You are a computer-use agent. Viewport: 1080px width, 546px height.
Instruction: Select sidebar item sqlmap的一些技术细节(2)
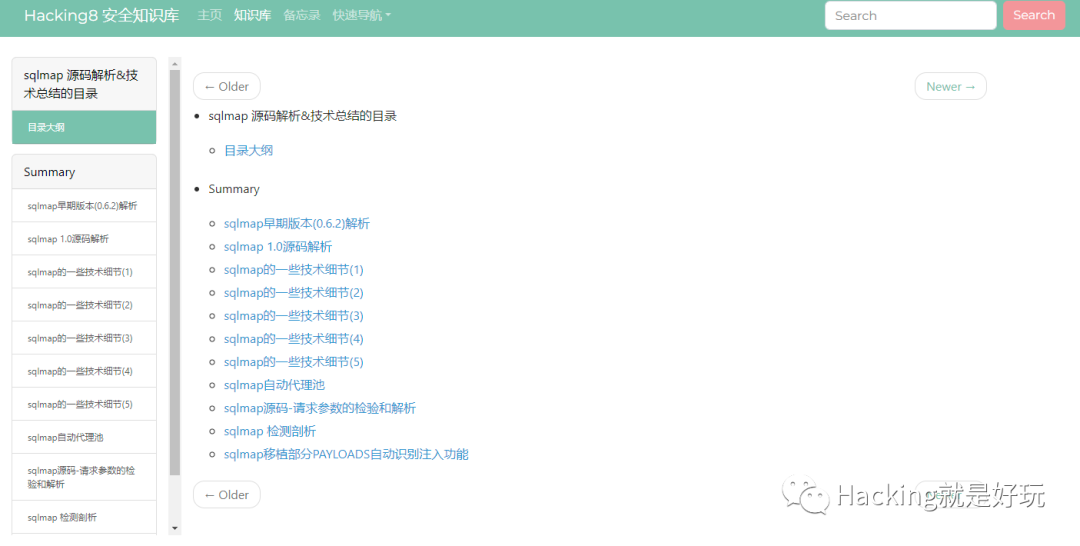click(x=84, y=305)
